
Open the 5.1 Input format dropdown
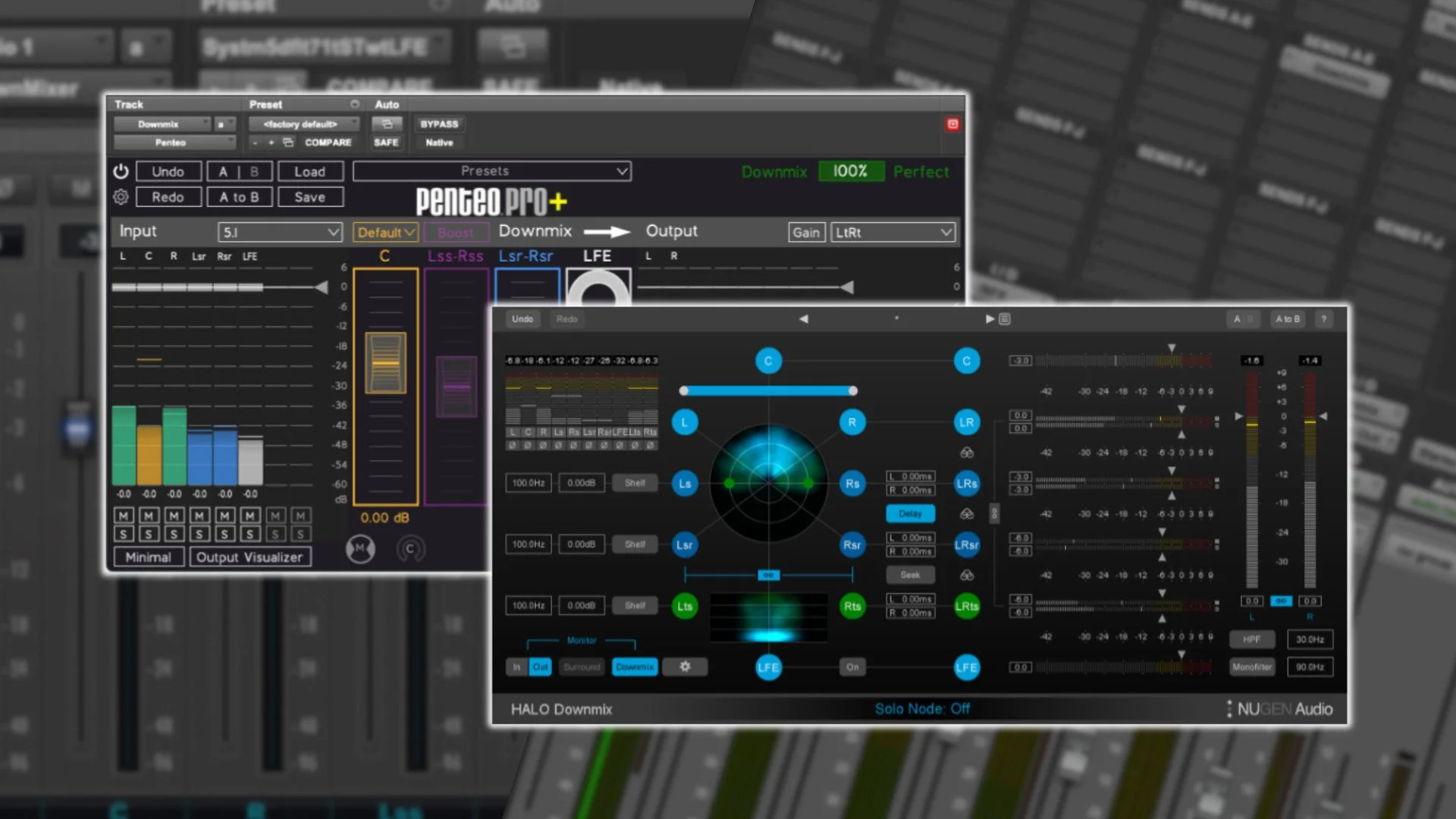coord(281,232)
